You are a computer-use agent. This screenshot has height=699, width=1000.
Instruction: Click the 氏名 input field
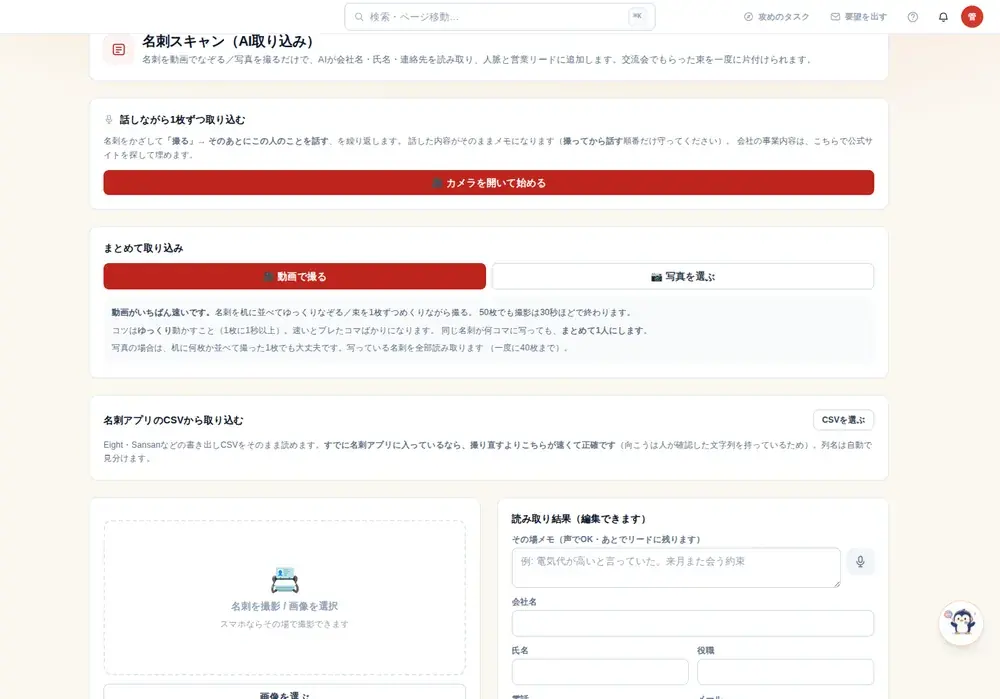point(600,672)
